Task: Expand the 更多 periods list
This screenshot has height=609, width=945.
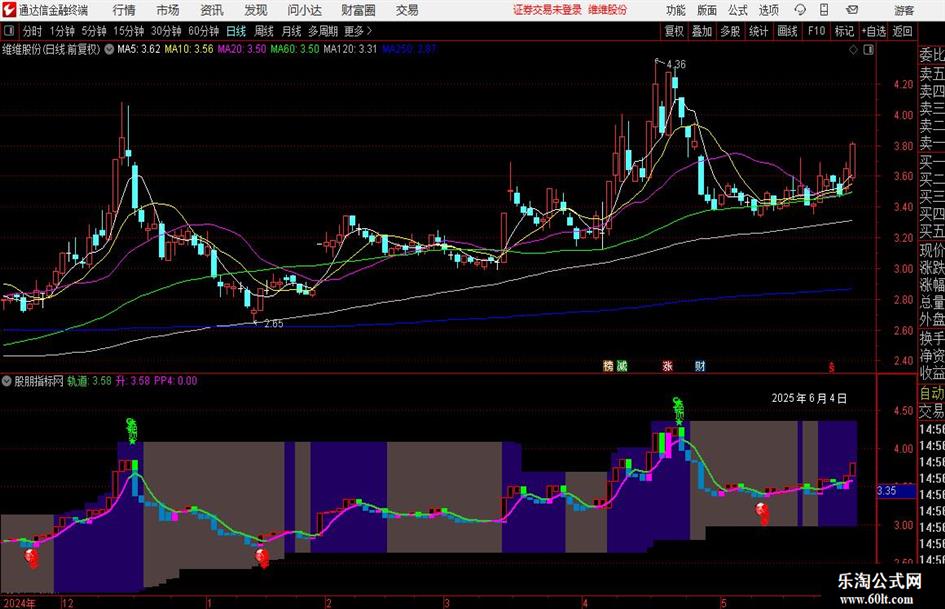Action: click(x=358, y=31)
